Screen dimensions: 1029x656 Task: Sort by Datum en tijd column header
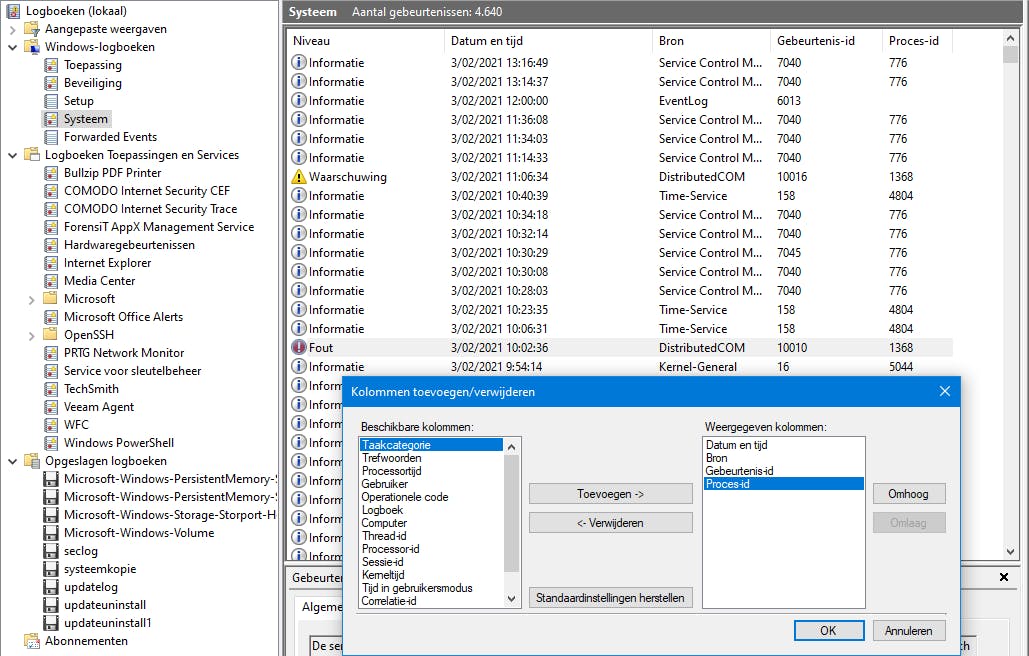549,41
